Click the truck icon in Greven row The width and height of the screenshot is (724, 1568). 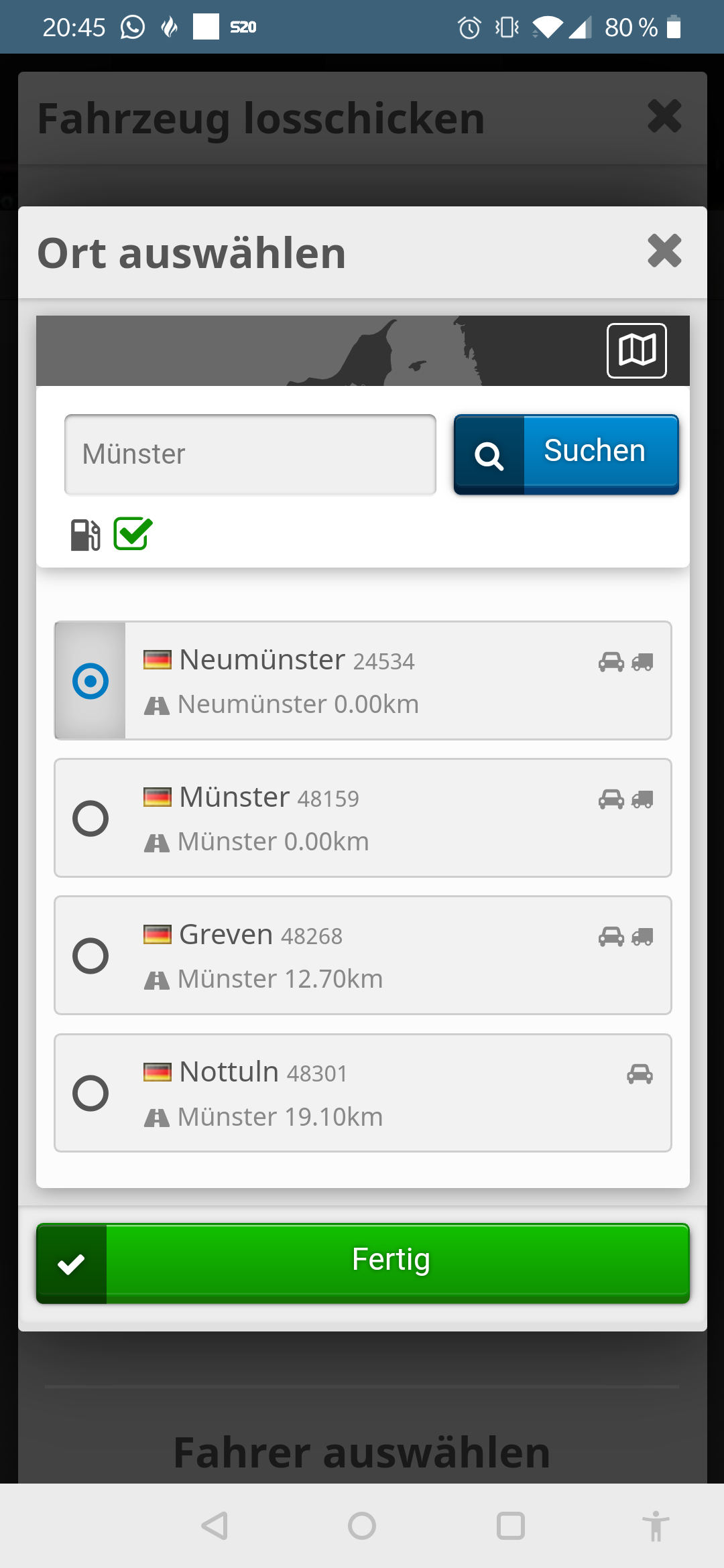642,937
